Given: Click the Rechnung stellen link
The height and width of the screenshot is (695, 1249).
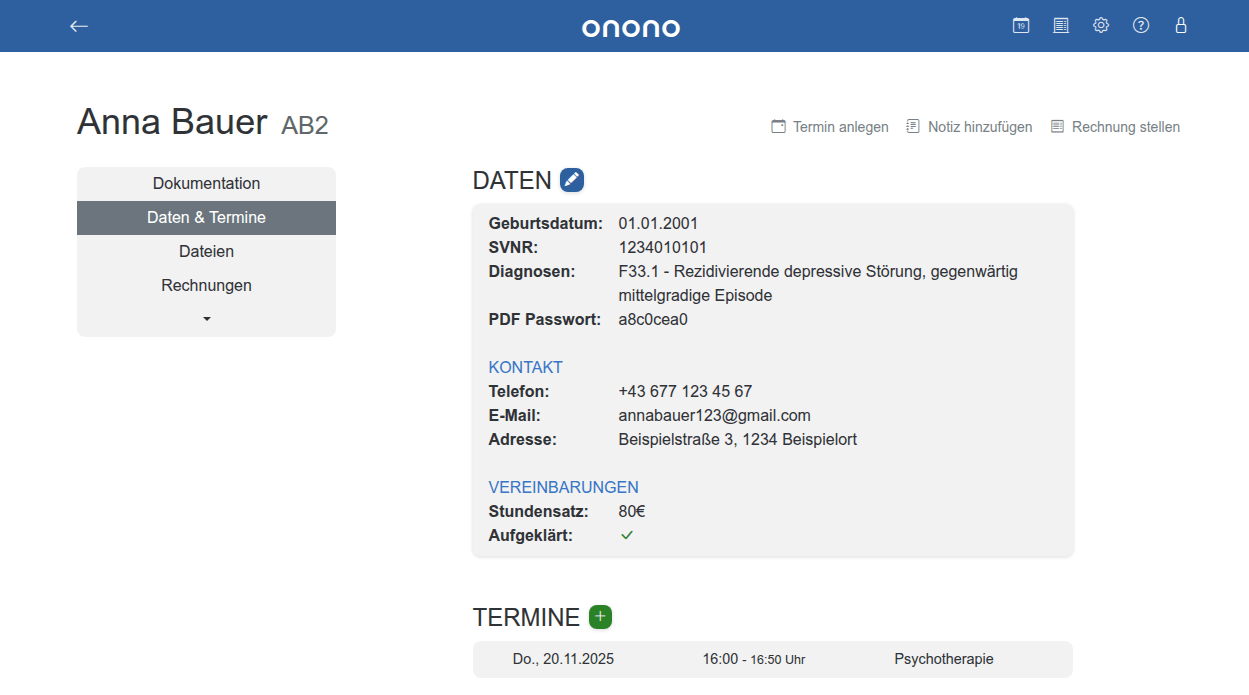Looking at the screenshot, I should tap(1125, 126).
